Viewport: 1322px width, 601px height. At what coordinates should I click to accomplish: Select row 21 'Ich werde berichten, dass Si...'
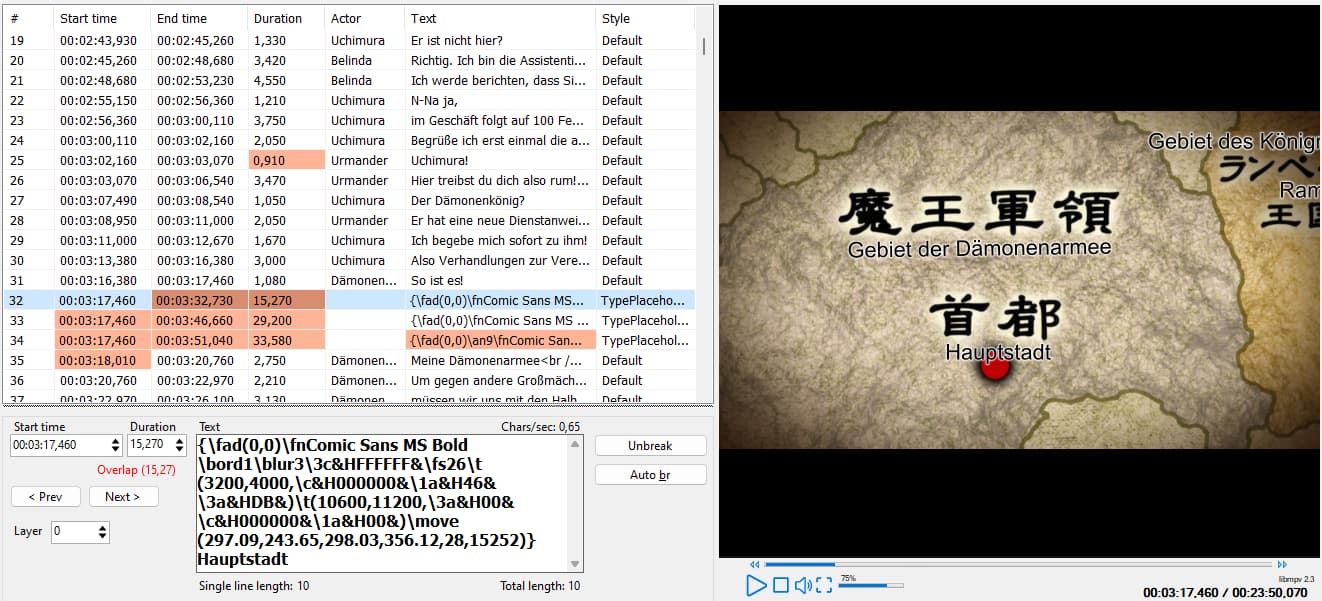349,80
